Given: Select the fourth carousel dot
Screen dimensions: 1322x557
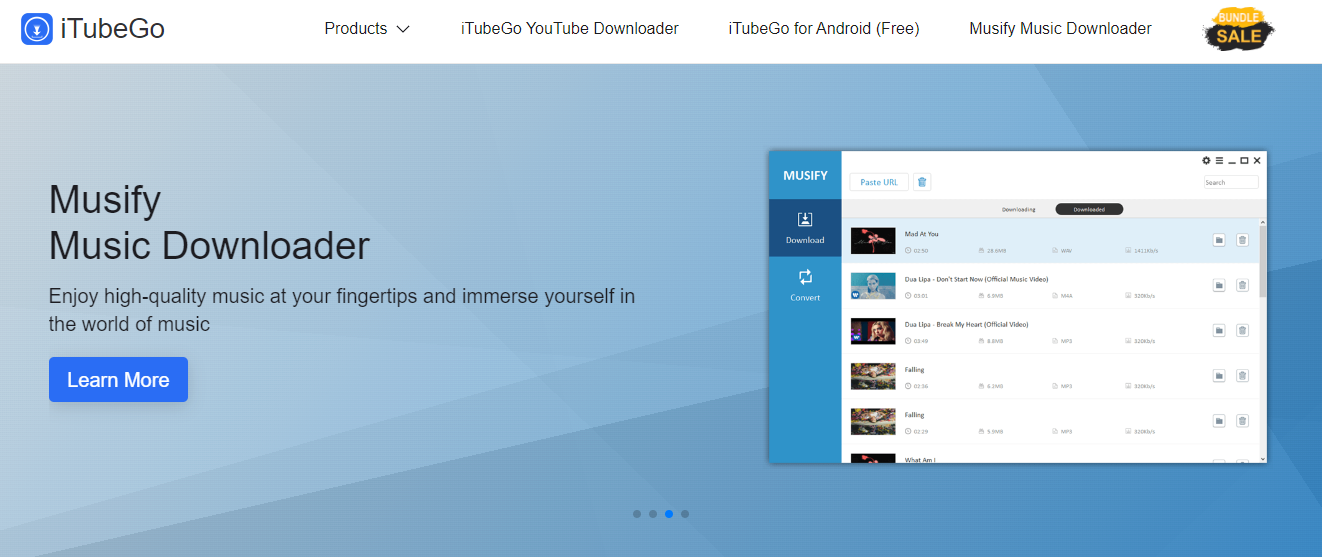Looking at the screenshot, I should coord(685,514).
